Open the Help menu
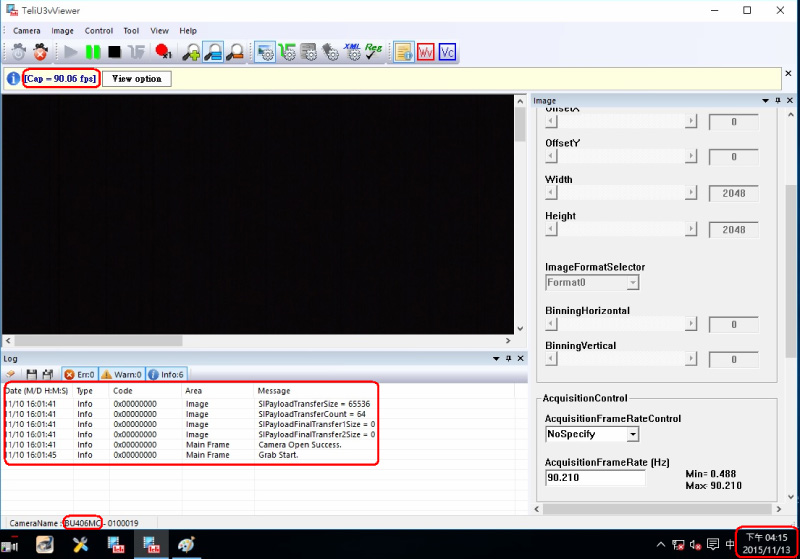 [188, 31]
